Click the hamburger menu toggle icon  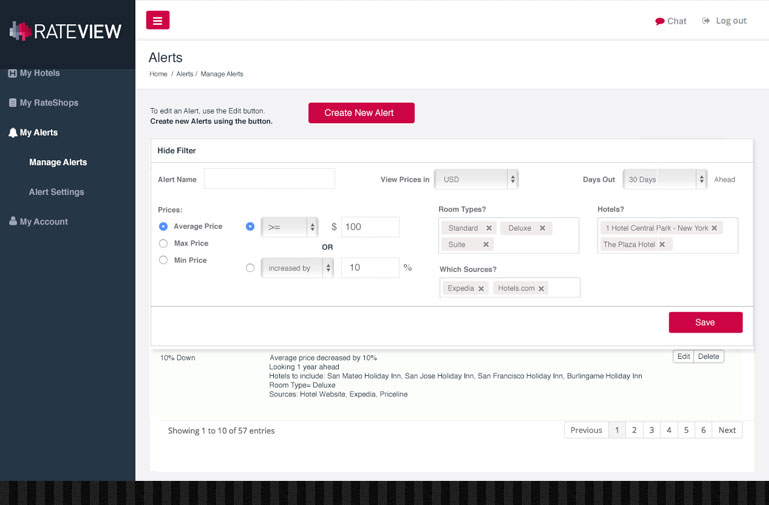[x=157, y=20]
